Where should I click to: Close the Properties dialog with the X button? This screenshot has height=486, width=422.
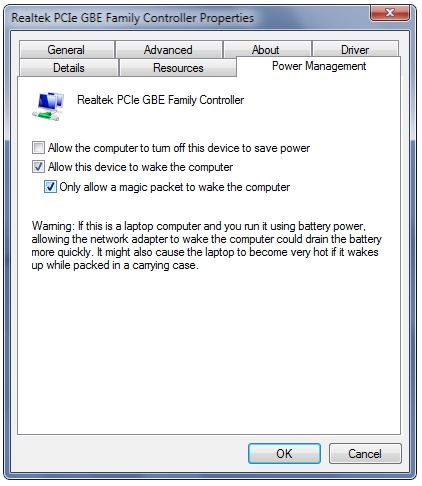click(390, 13)
